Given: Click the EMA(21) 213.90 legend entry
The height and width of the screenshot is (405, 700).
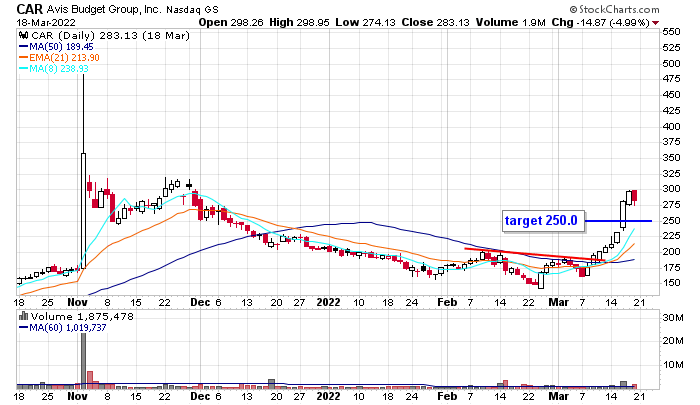Looking at the screenshot, I should tap(59, 58).
